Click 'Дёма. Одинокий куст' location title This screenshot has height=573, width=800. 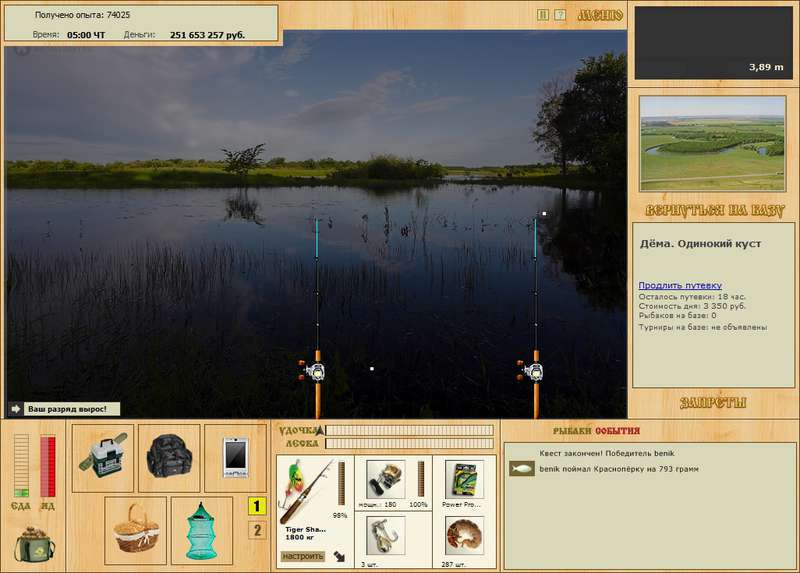pyautogui.click(x=701, y=243)
